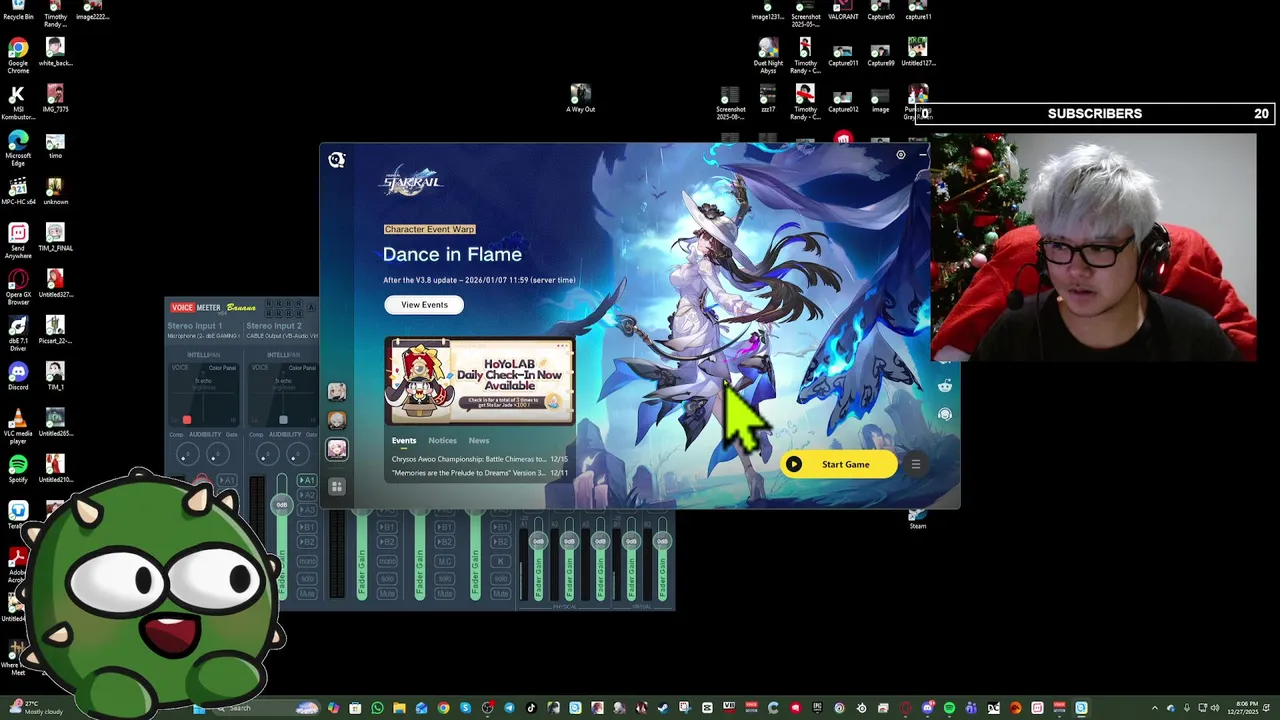
Task: Open the support headset icon in launcher
Action: (945, 414)
